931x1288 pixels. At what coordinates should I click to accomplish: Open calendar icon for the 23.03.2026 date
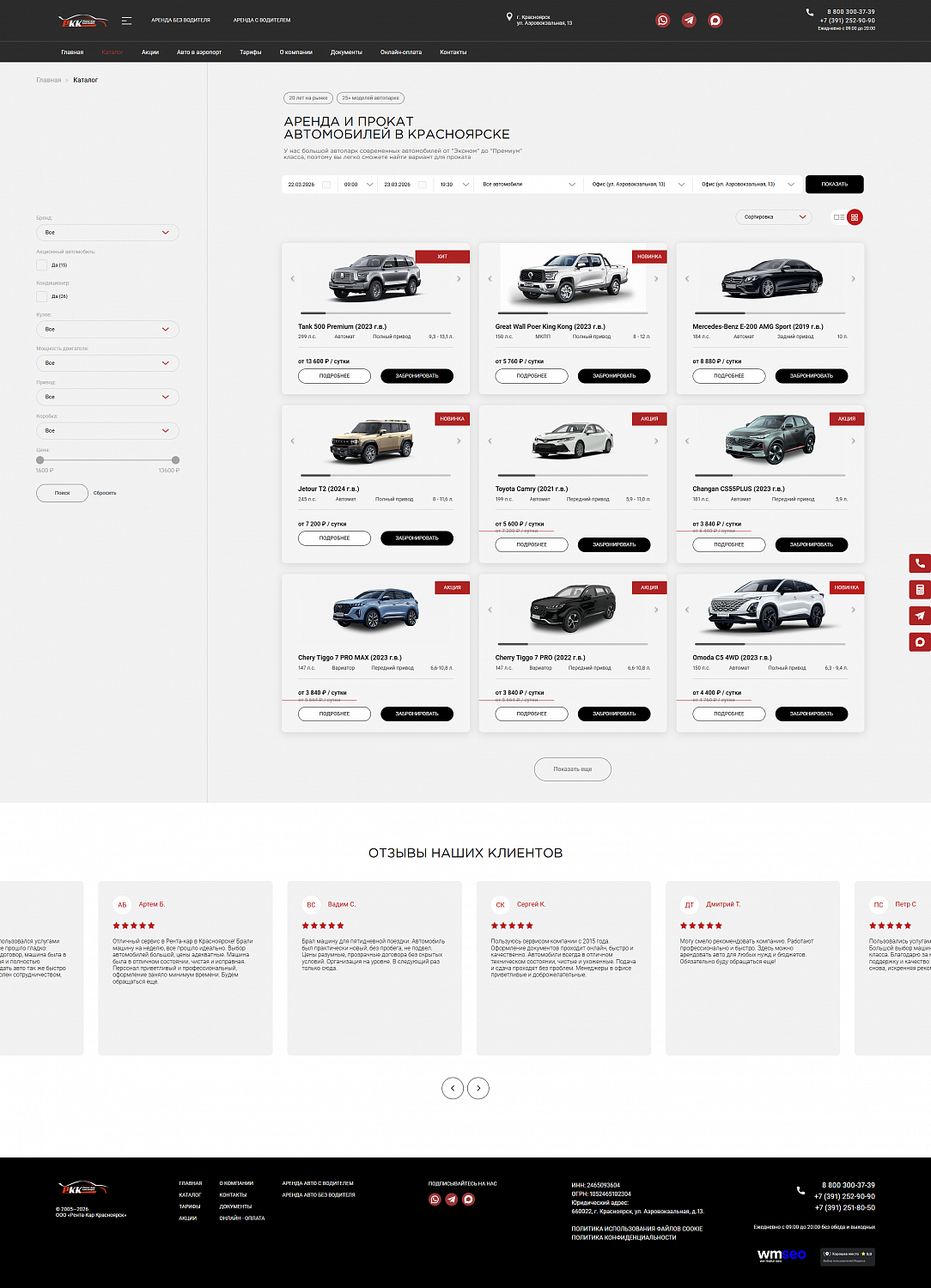423,185
